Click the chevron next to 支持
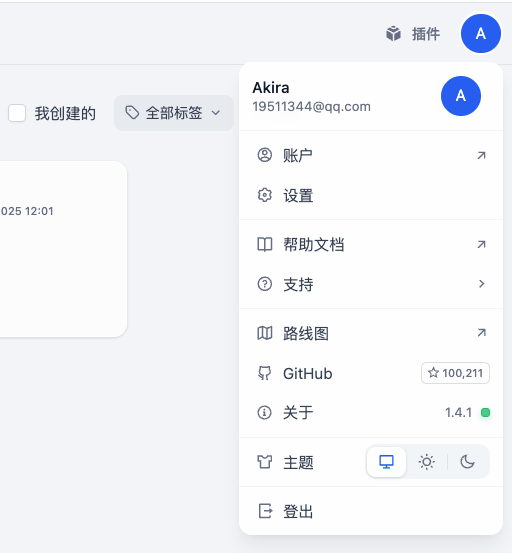512x553 pixels. click(x=482, y=284)
